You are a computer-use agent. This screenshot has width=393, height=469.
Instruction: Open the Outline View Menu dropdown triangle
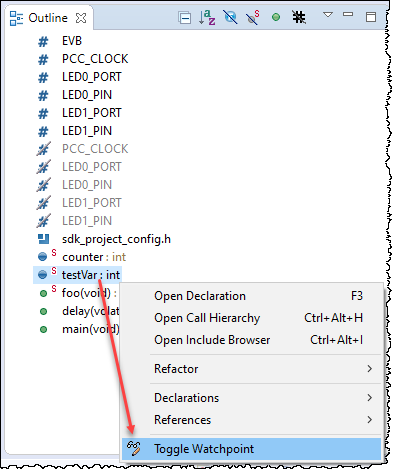pos(328,14)
